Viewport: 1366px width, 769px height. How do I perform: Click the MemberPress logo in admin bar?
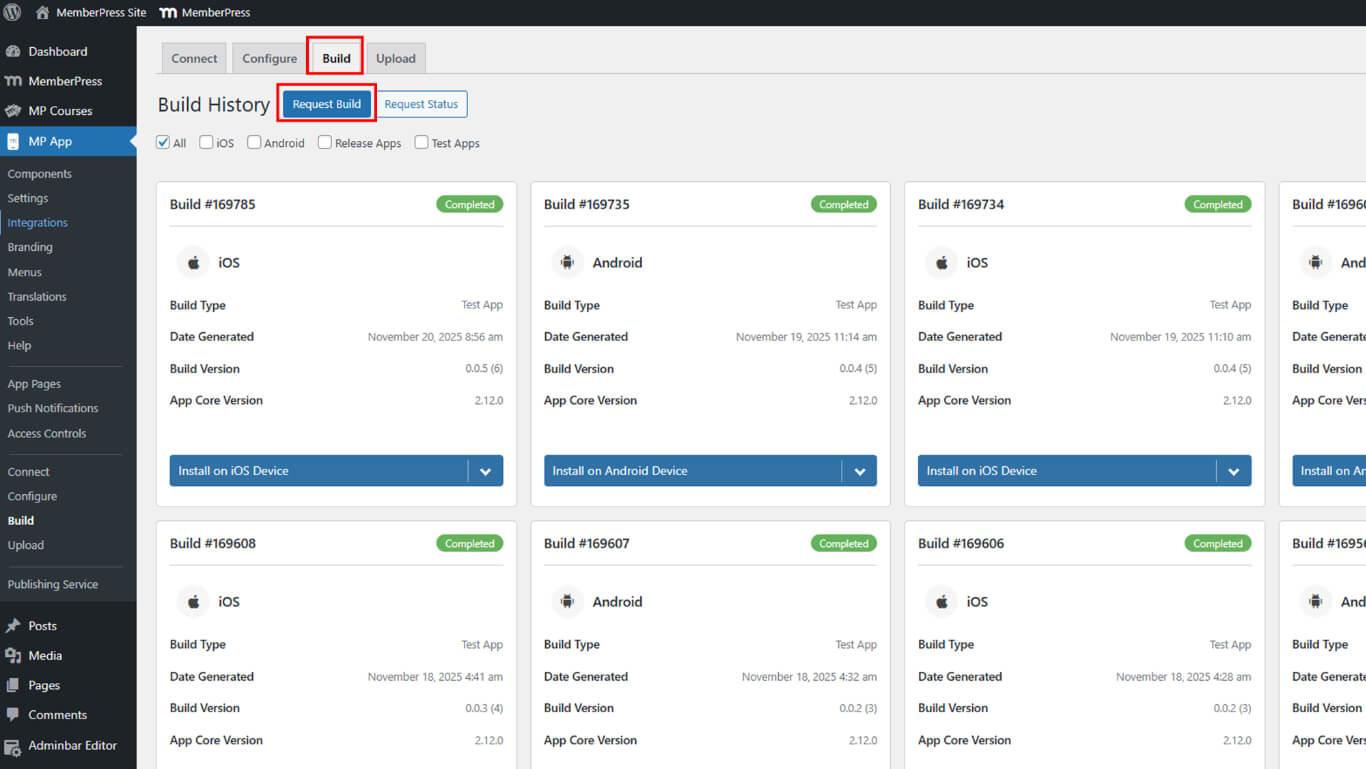(169, 13)
